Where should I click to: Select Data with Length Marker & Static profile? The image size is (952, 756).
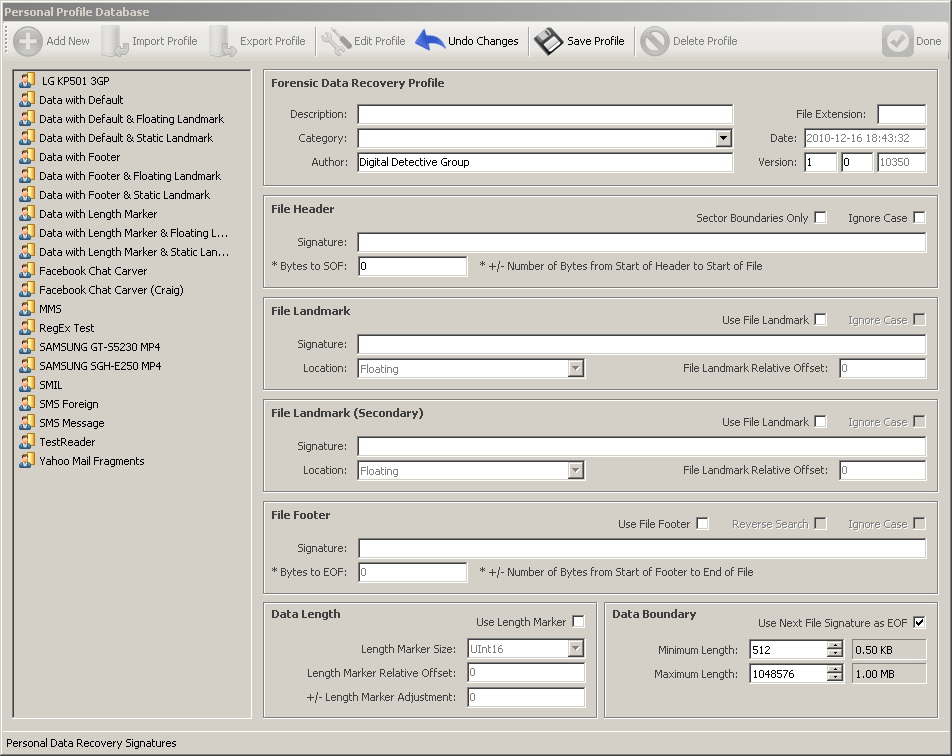click(134, 252)
